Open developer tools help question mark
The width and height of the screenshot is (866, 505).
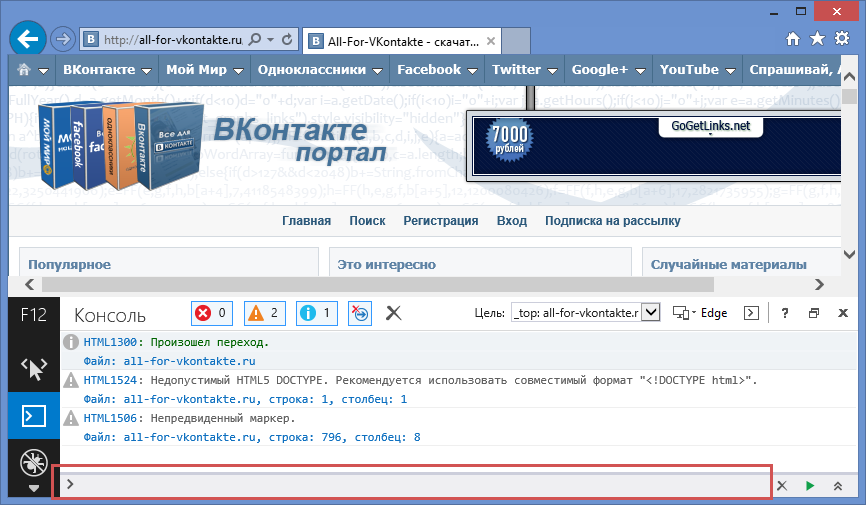pyautogui.click(x=785, y=313)
